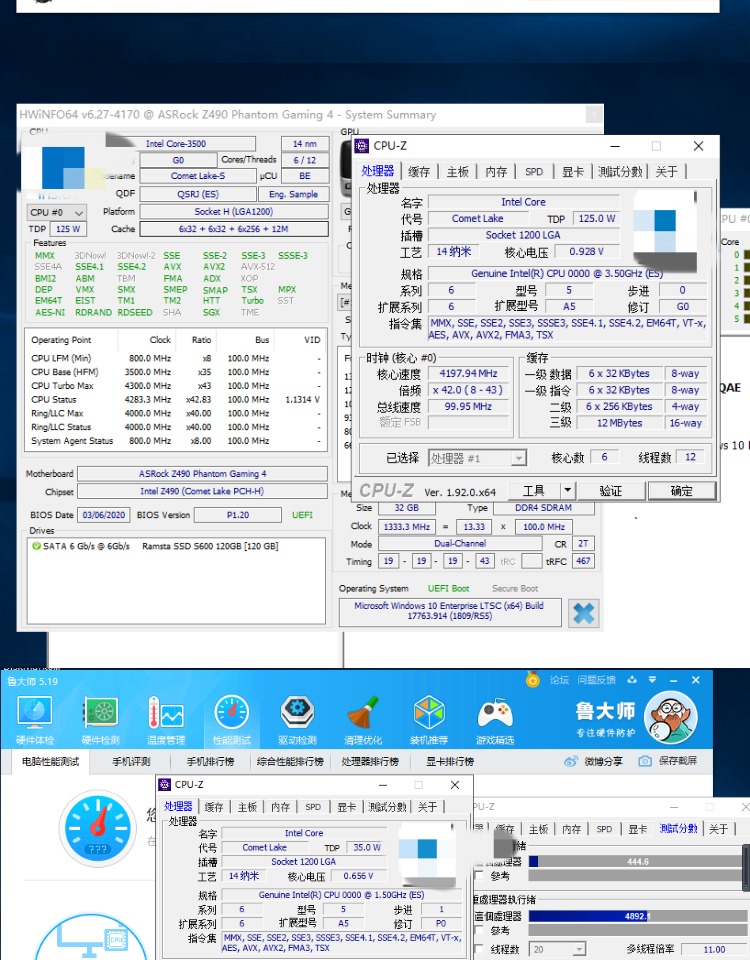
Task: Click the Weibo icon beside 微博分享
Action: click(571, 761)
